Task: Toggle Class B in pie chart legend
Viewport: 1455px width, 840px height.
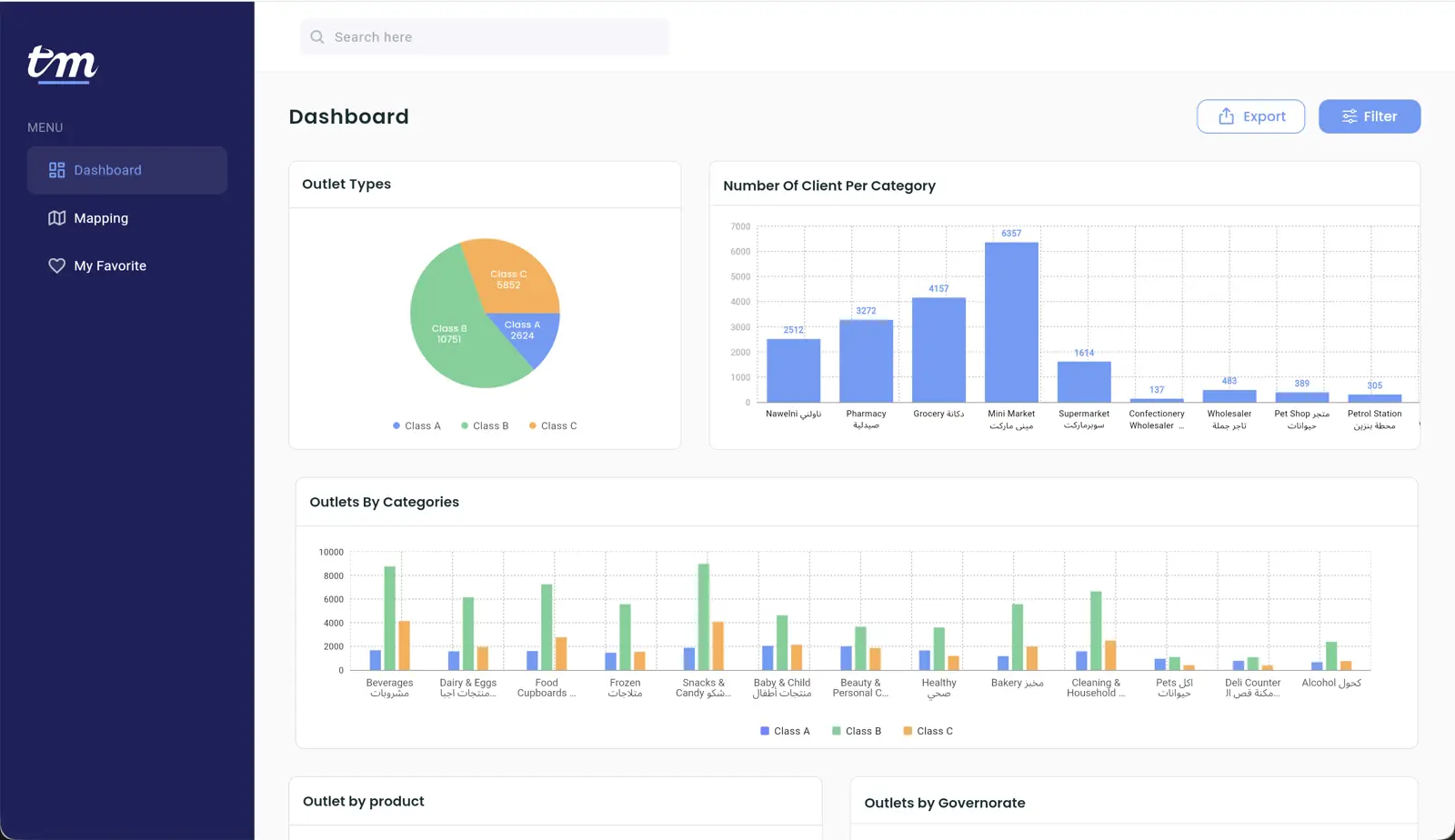Action: (485, 425)
